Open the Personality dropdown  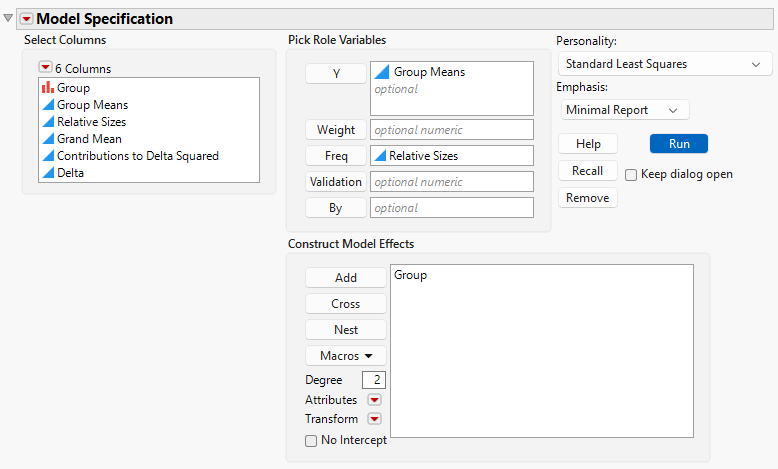(664, 64)
